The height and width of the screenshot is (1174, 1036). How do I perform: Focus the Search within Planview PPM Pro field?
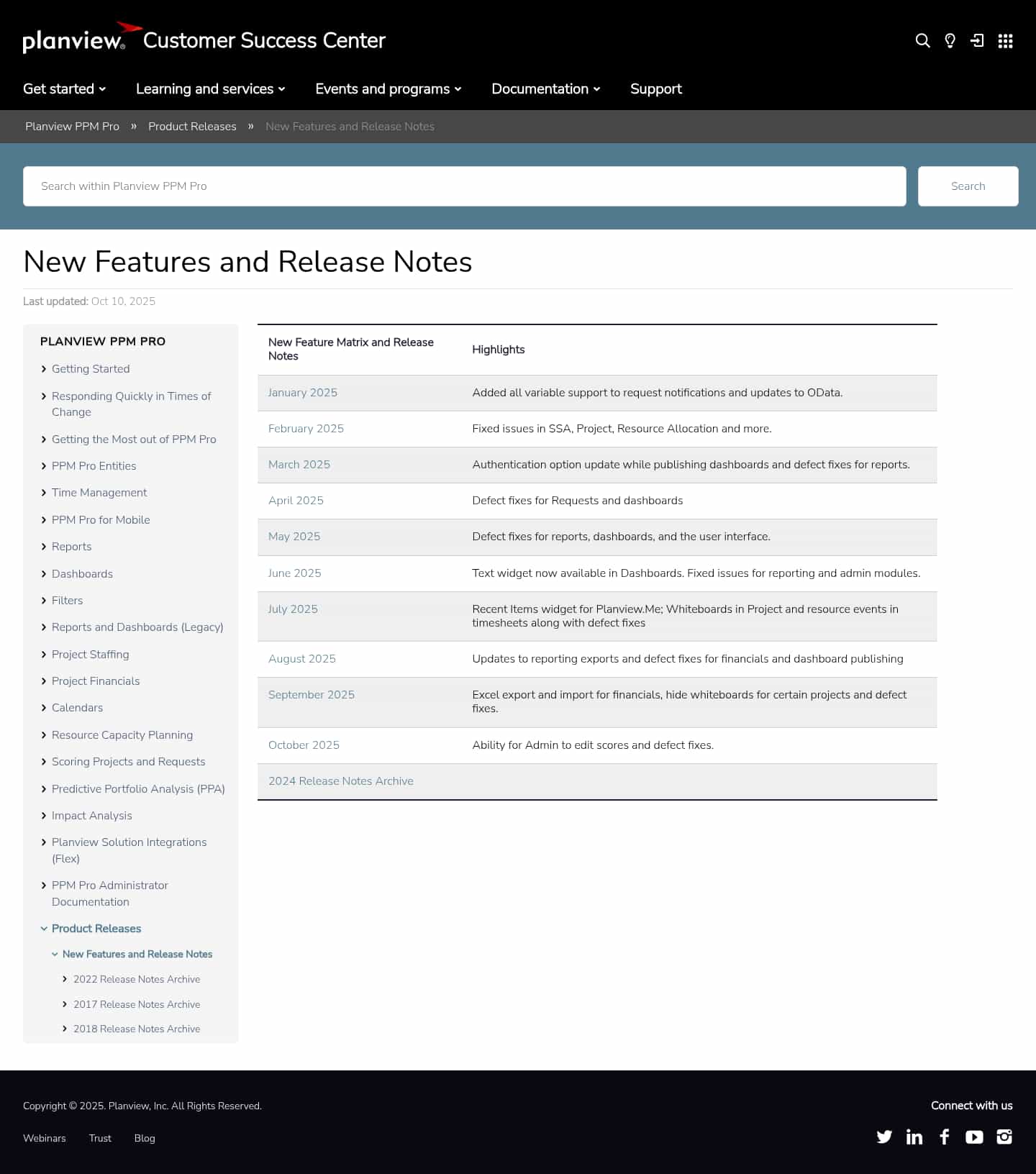[x=465, y=186]
